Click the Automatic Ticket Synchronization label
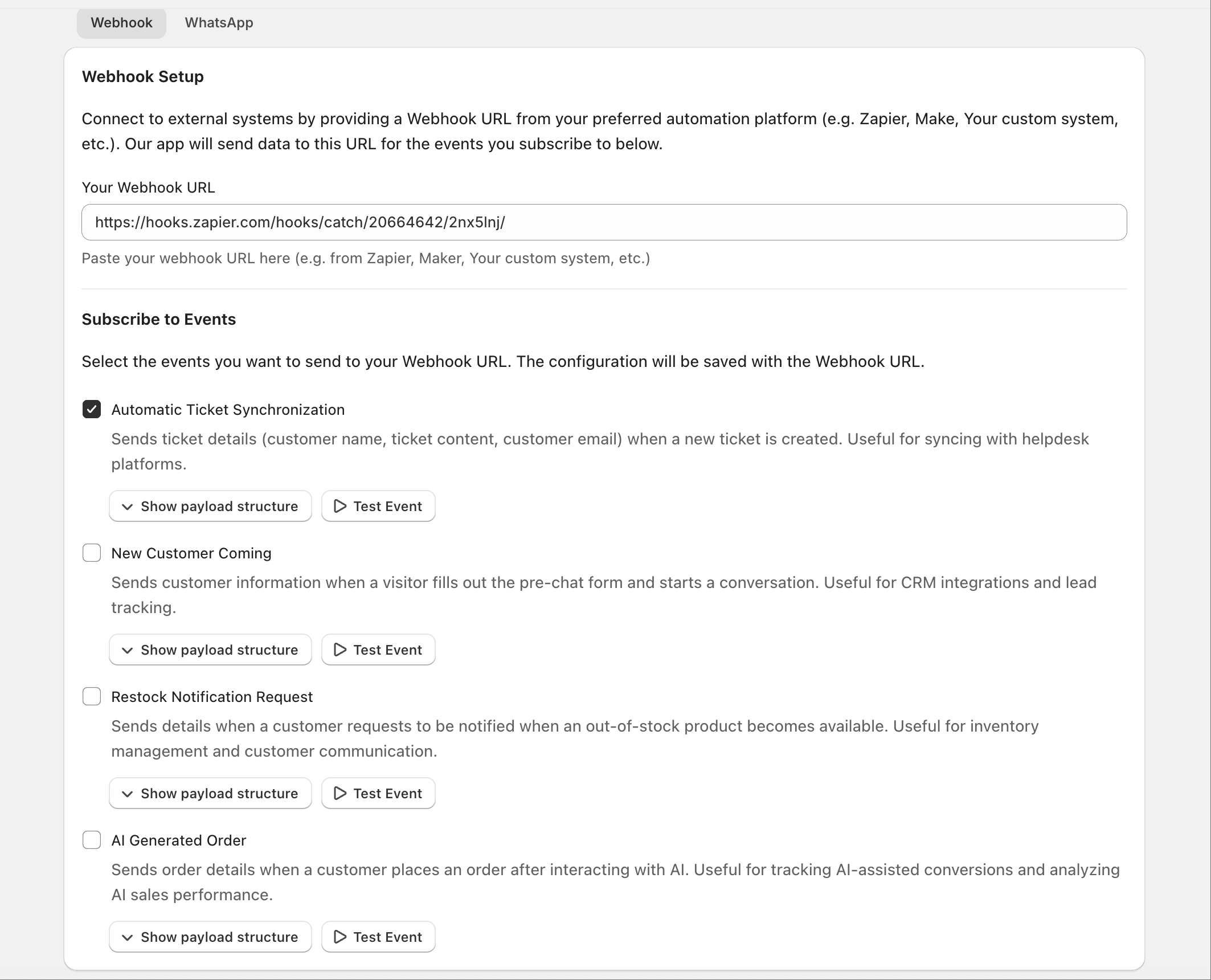This screenshot has height=980, width=1211. (228, 410)
